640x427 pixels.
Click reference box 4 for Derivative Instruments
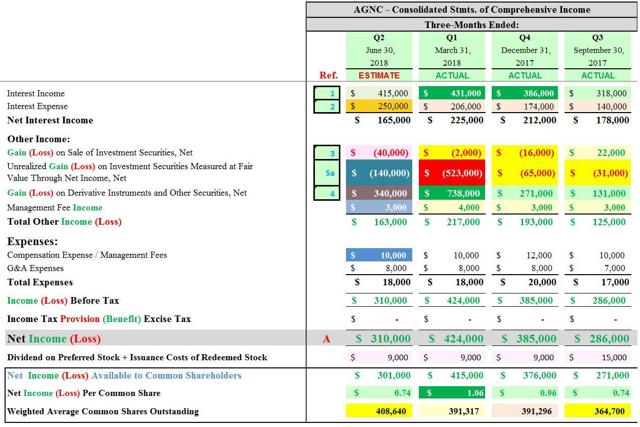[x=327, y=193]
